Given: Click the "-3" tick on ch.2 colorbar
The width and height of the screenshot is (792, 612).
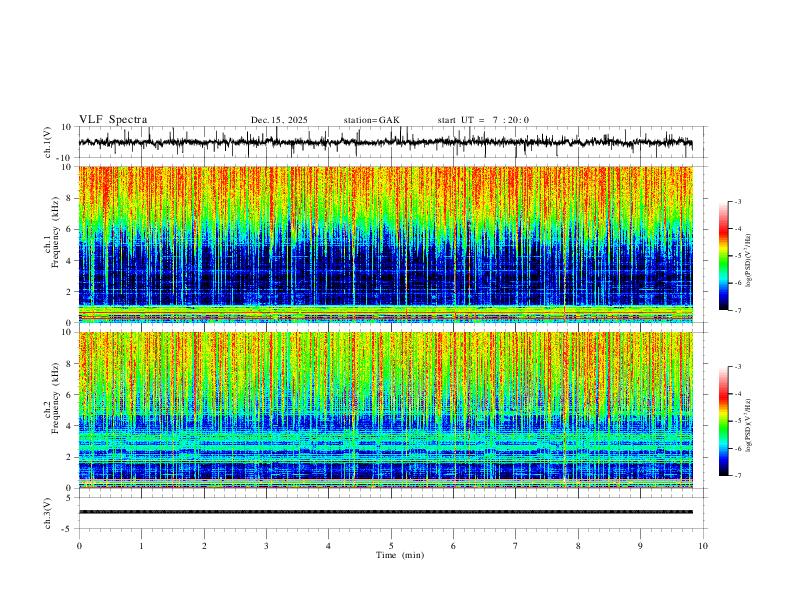Looking at the screenshot, I should [x=737, y=367].
